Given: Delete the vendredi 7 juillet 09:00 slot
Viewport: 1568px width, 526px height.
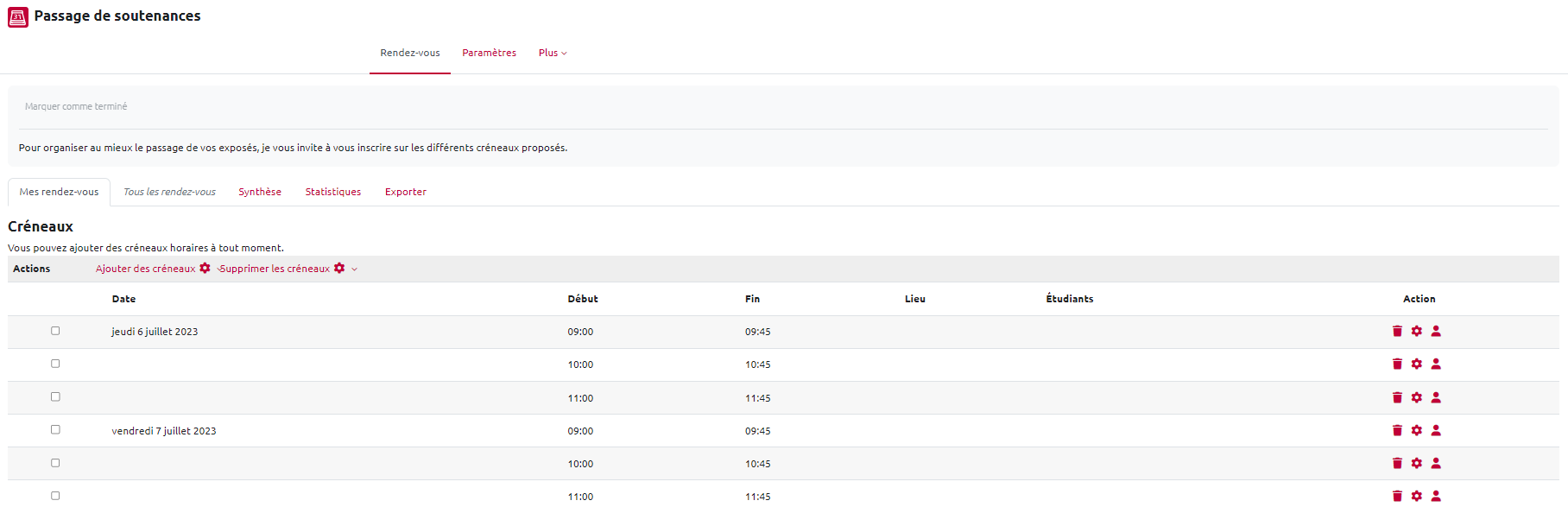Looking at the screenshot, I should [x=1397, y=430].
